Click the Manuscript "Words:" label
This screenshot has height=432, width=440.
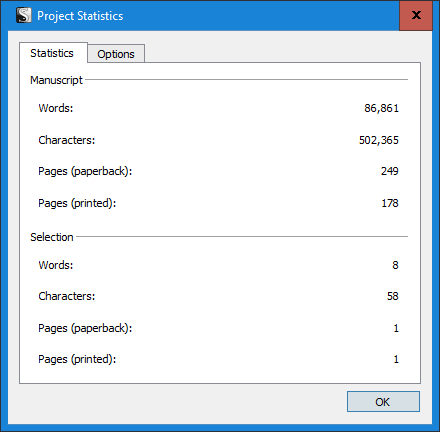(56, 108)
